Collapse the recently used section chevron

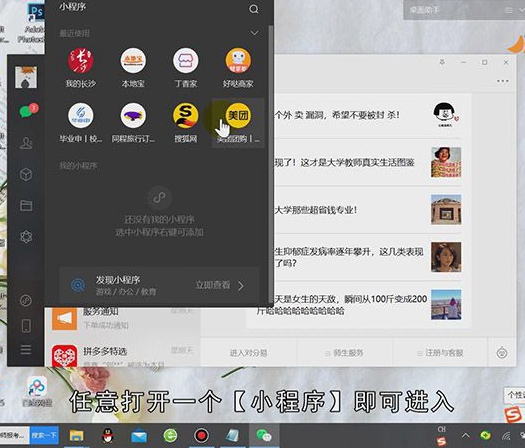pos(255,33)
